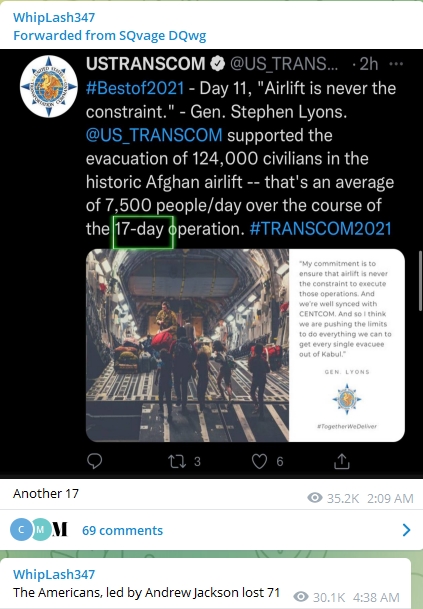Viewport: 423px width, 609px height.
Task: Click the heart like icon
Action: pos(259,461)
